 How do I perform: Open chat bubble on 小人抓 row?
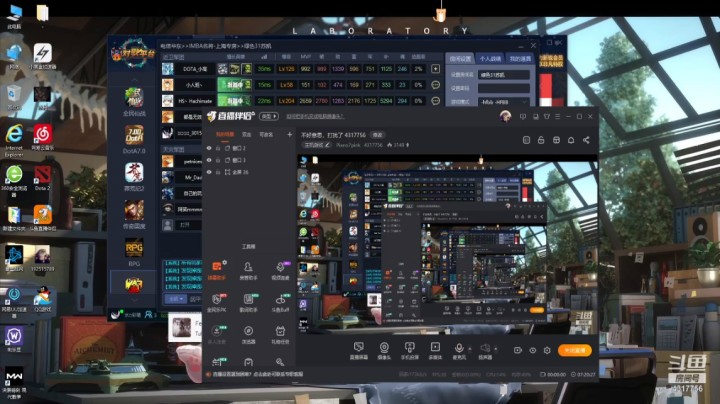[x=435, y=85]
